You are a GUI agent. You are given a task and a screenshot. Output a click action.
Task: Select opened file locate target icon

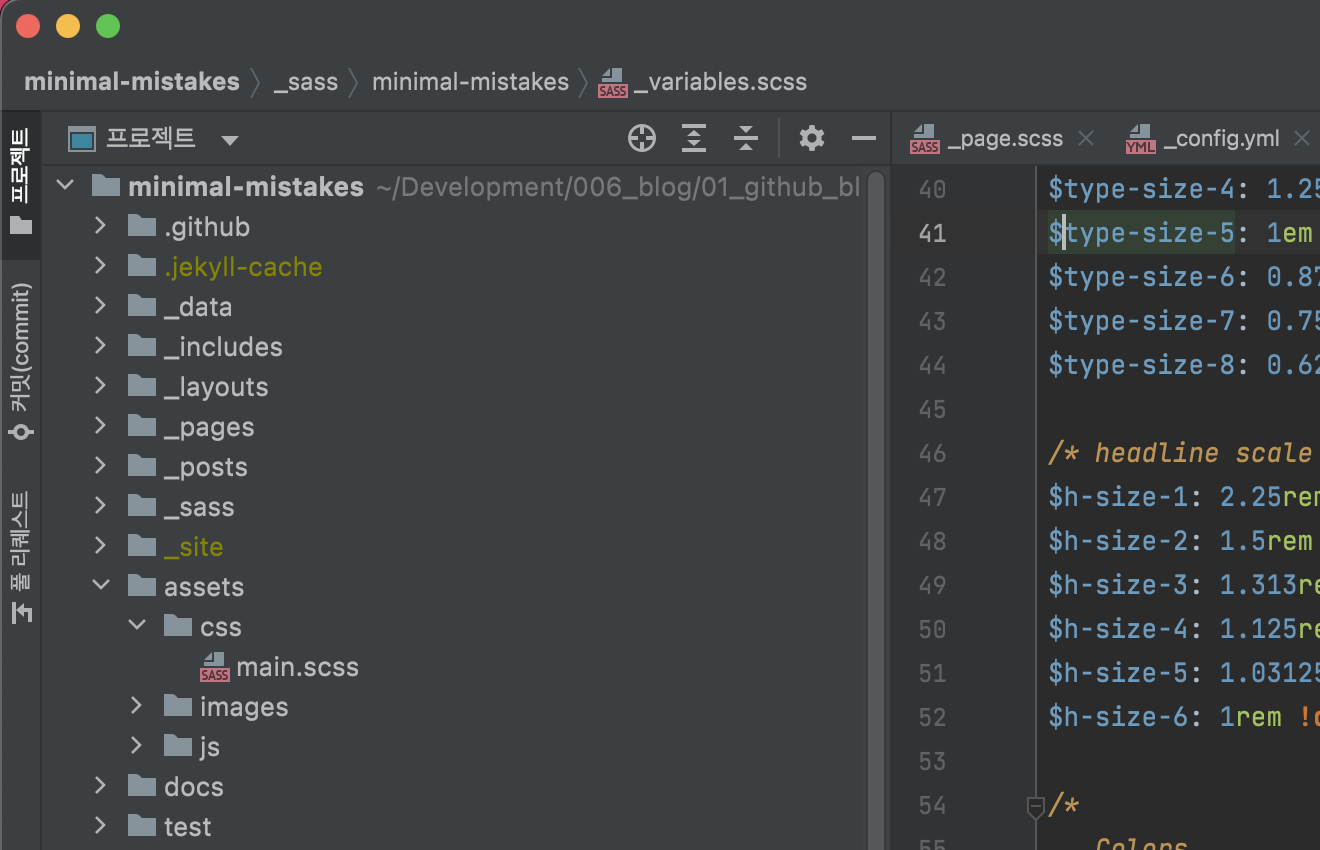point(642,139)
